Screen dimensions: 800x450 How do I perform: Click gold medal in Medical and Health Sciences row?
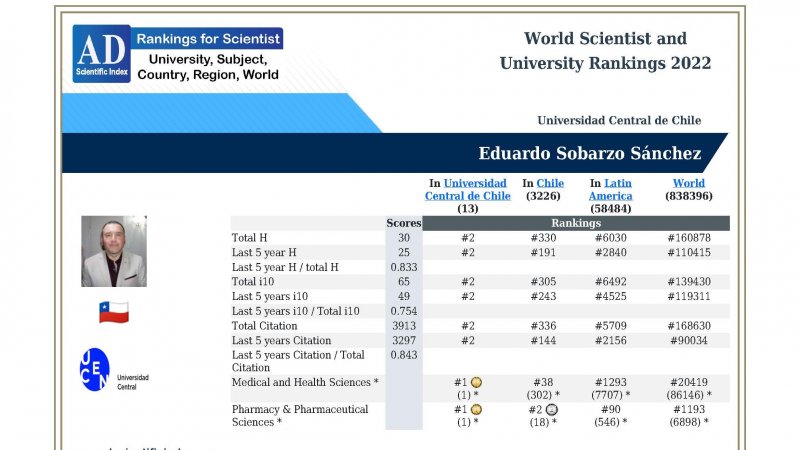(477, 382)
